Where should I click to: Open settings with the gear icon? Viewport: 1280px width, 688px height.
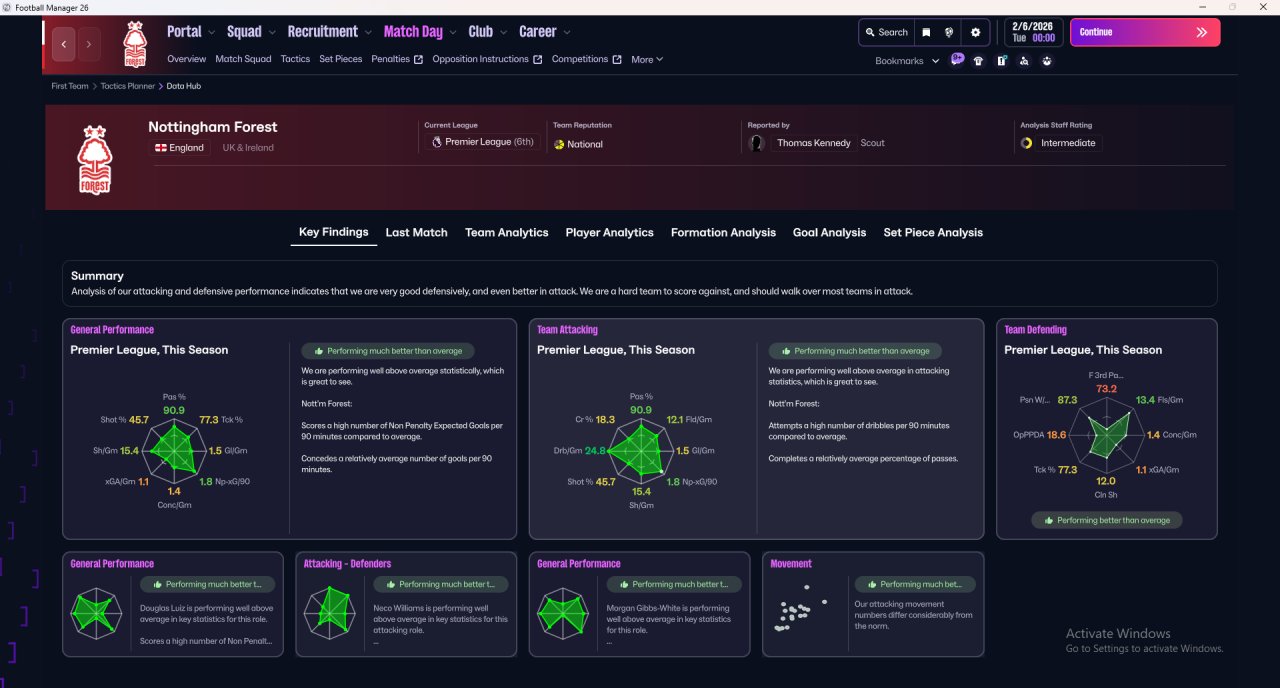click(x=976, y=32)
